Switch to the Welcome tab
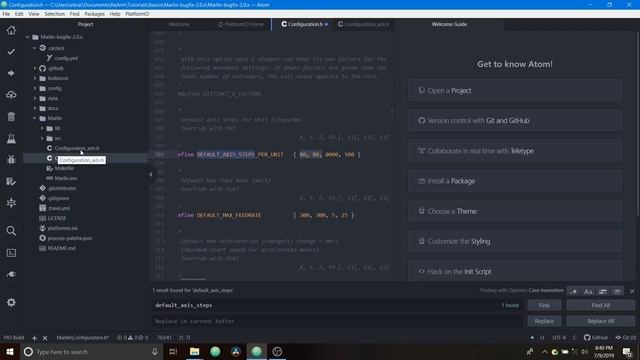Screen dimensions: 640x360 pyautogui.click(x=179, y=24)
